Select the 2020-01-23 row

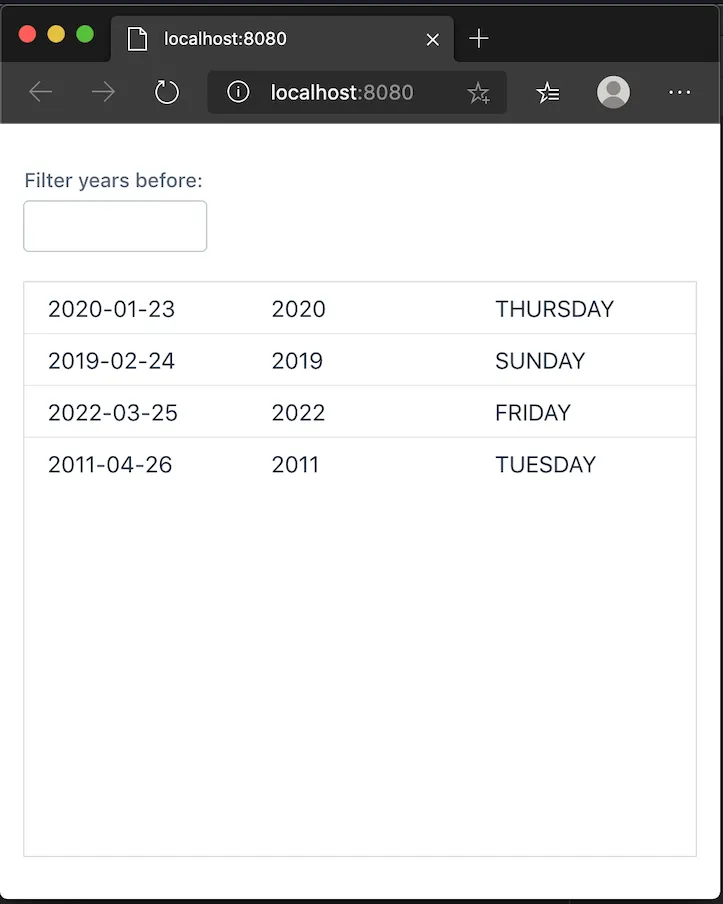(111, 309)
